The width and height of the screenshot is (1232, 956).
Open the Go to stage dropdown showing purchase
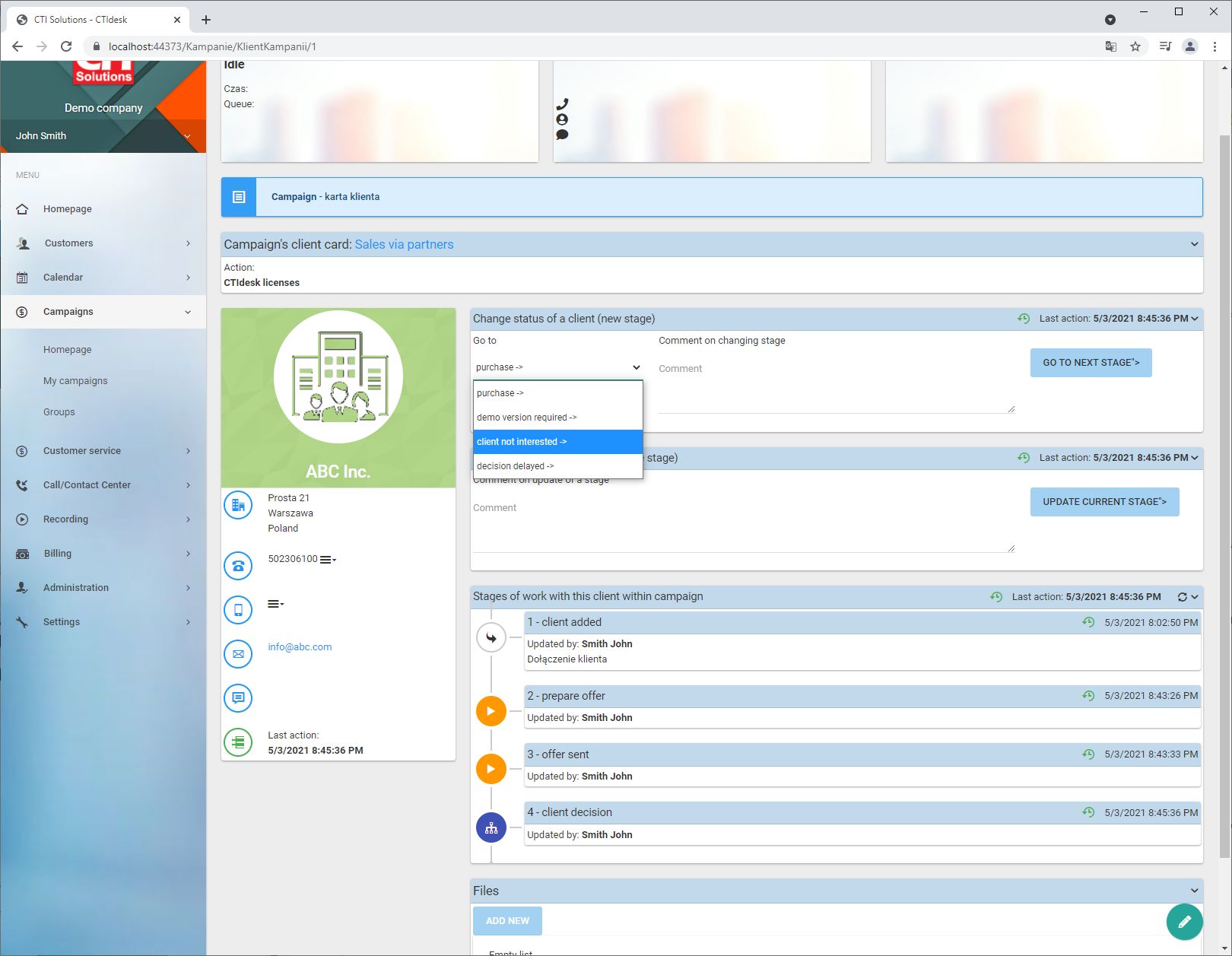558,367
